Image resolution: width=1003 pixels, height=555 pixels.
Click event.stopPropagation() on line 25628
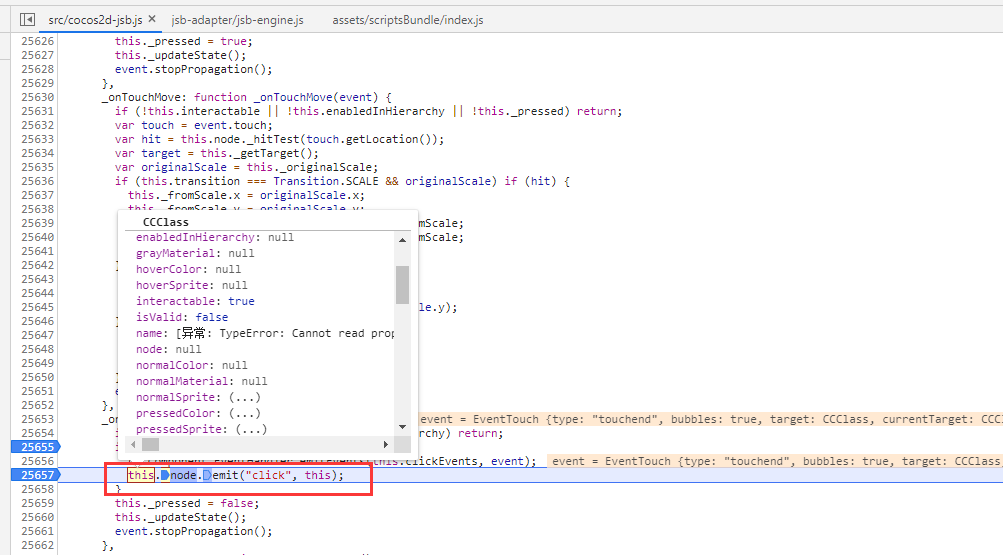(x=193, y=69)
